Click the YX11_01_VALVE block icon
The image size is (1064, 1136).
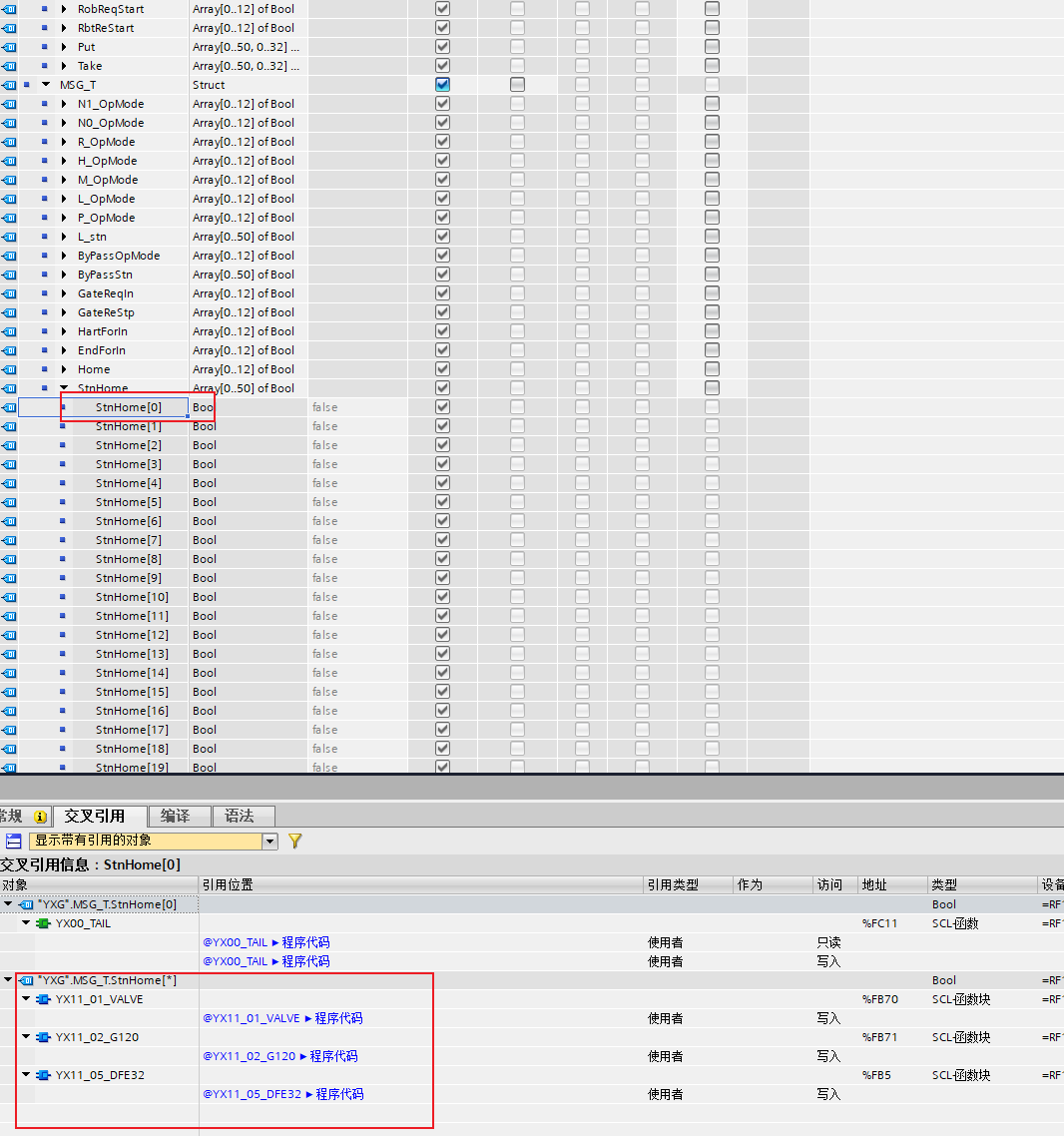pos(43,999)
